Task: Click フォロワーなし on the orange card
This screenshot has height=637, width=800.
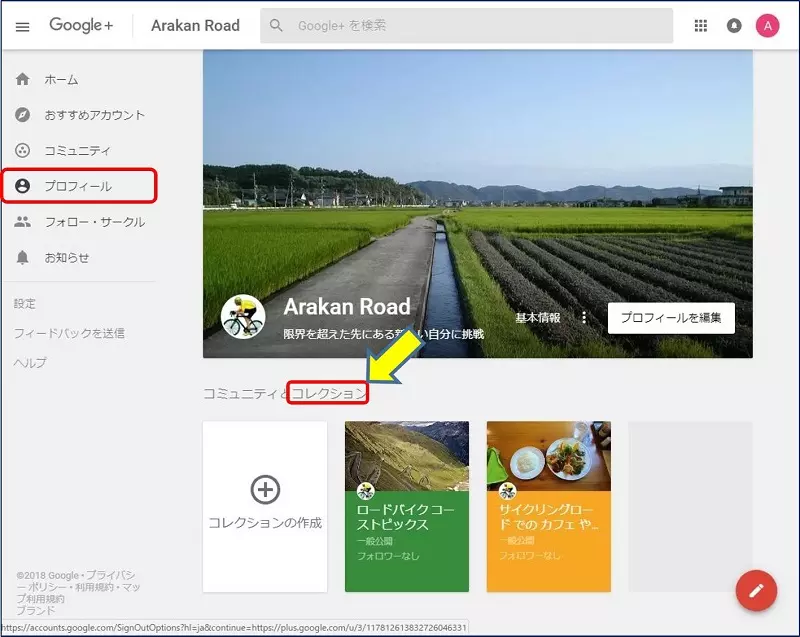Action: (x=530, y=555)
